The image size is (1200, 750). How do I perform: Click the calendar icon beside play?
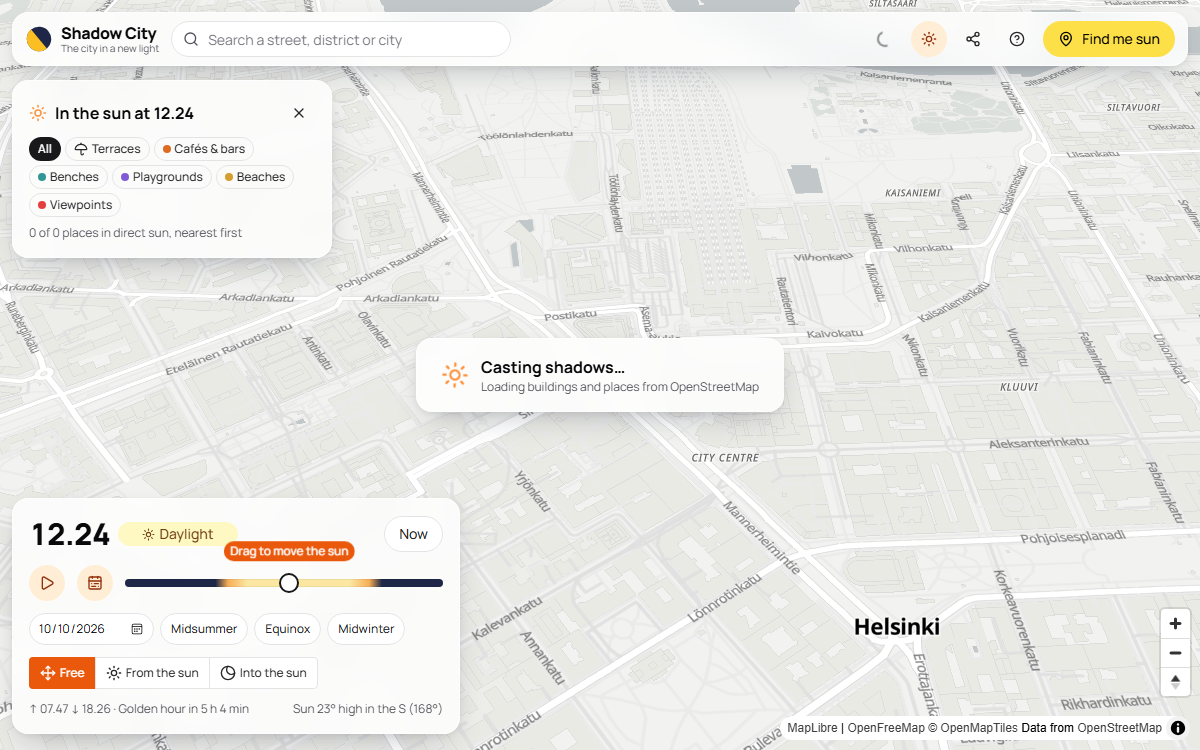point(95,583)
